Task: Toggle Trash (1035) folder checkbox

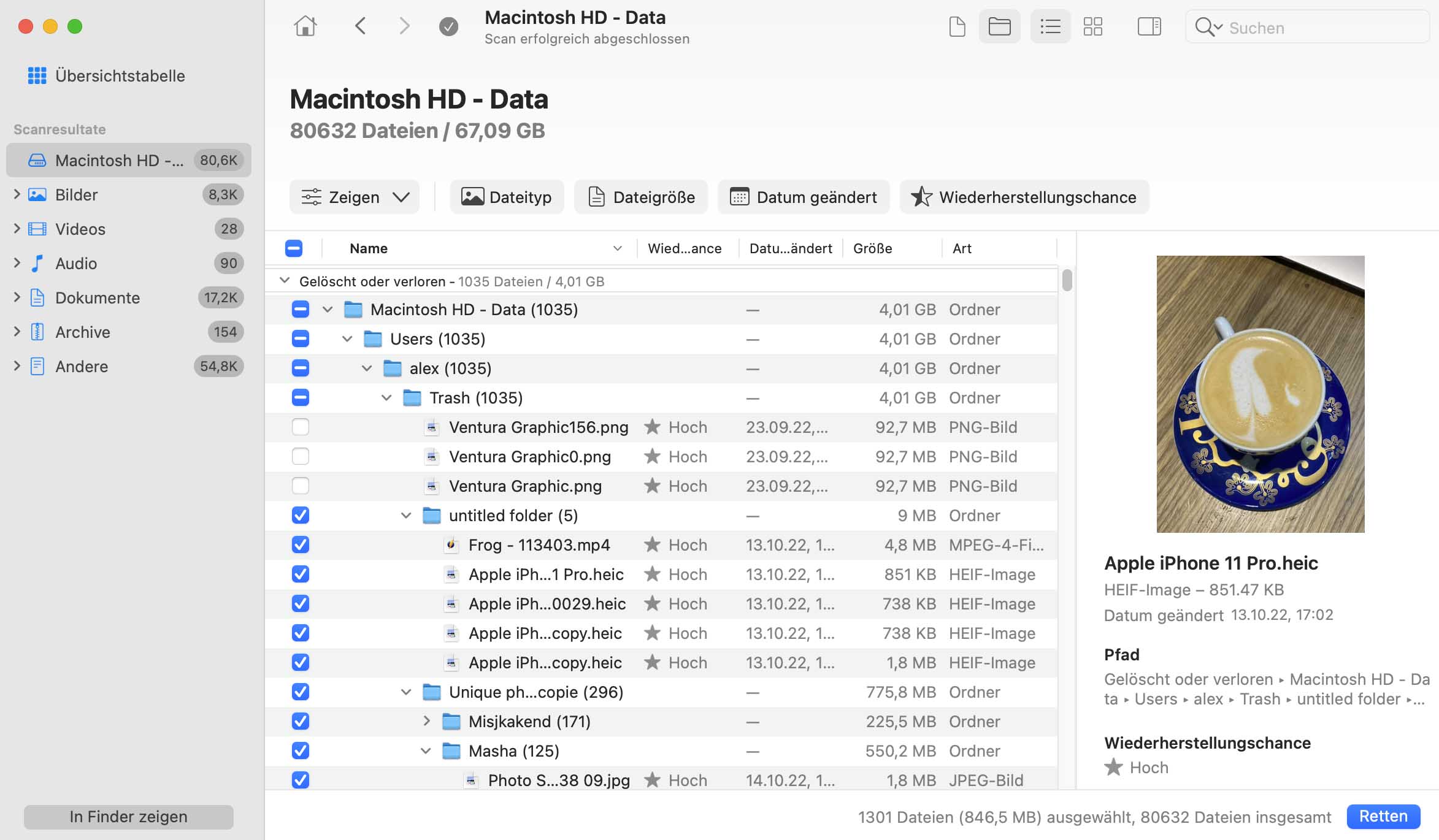Action: point(301,397)
